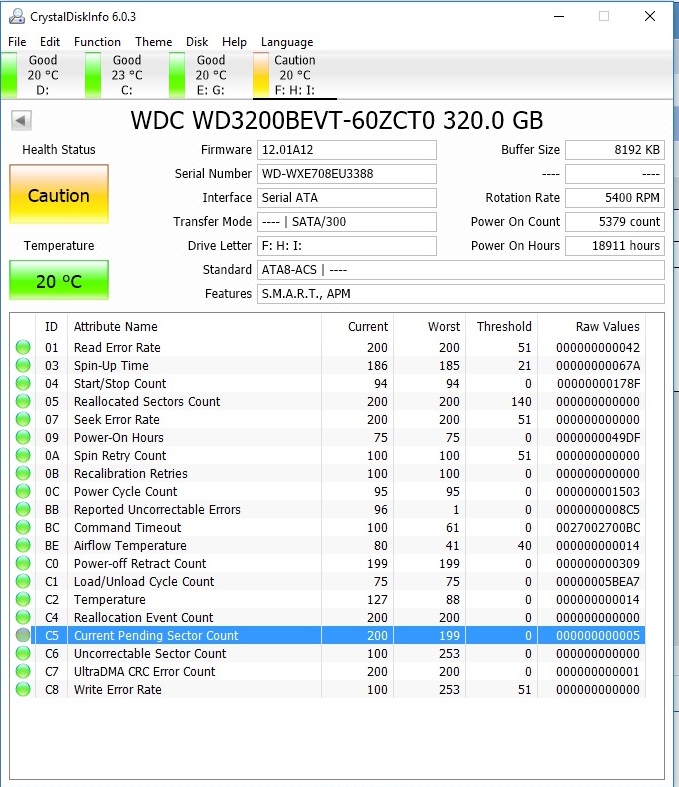Open the Theme menu

coord(154,42)
